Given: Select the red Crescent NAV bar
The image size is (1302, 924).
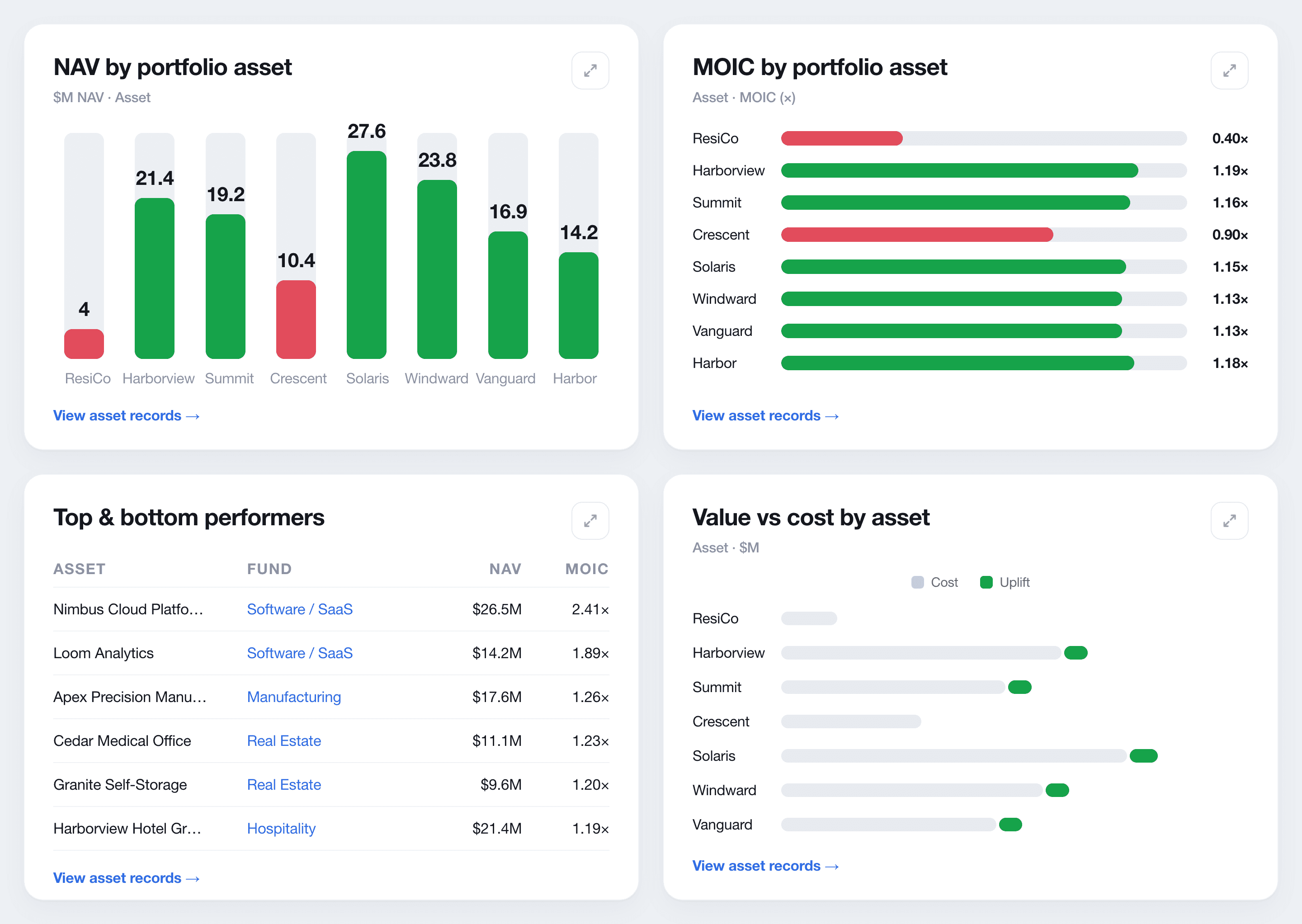Looking at the screenshot, I should coord(296,320).
